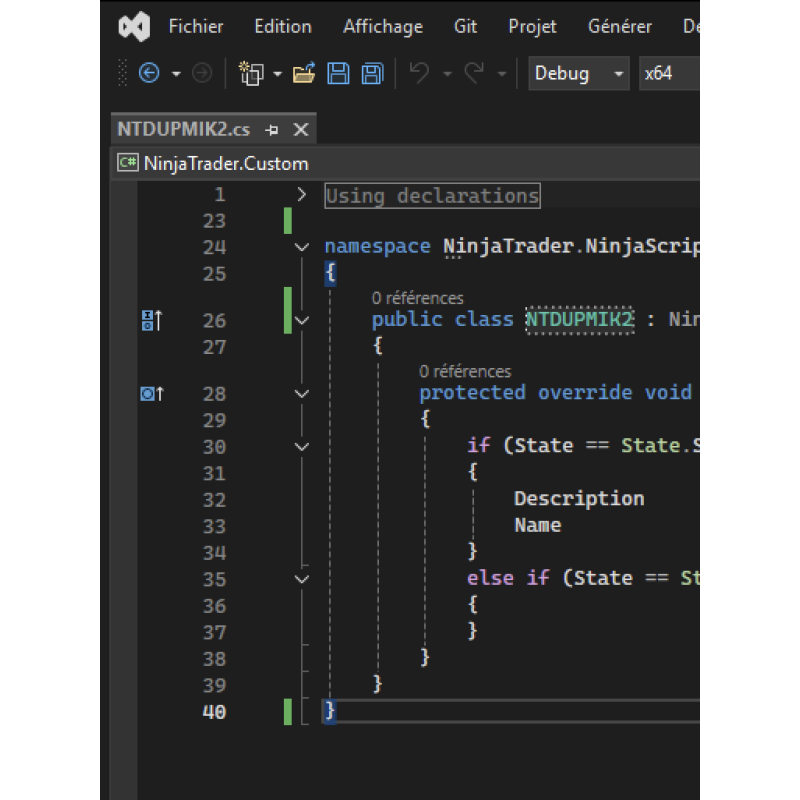Click line number 40 in the gutter
The image size is (800, 800).
(214, 712)
